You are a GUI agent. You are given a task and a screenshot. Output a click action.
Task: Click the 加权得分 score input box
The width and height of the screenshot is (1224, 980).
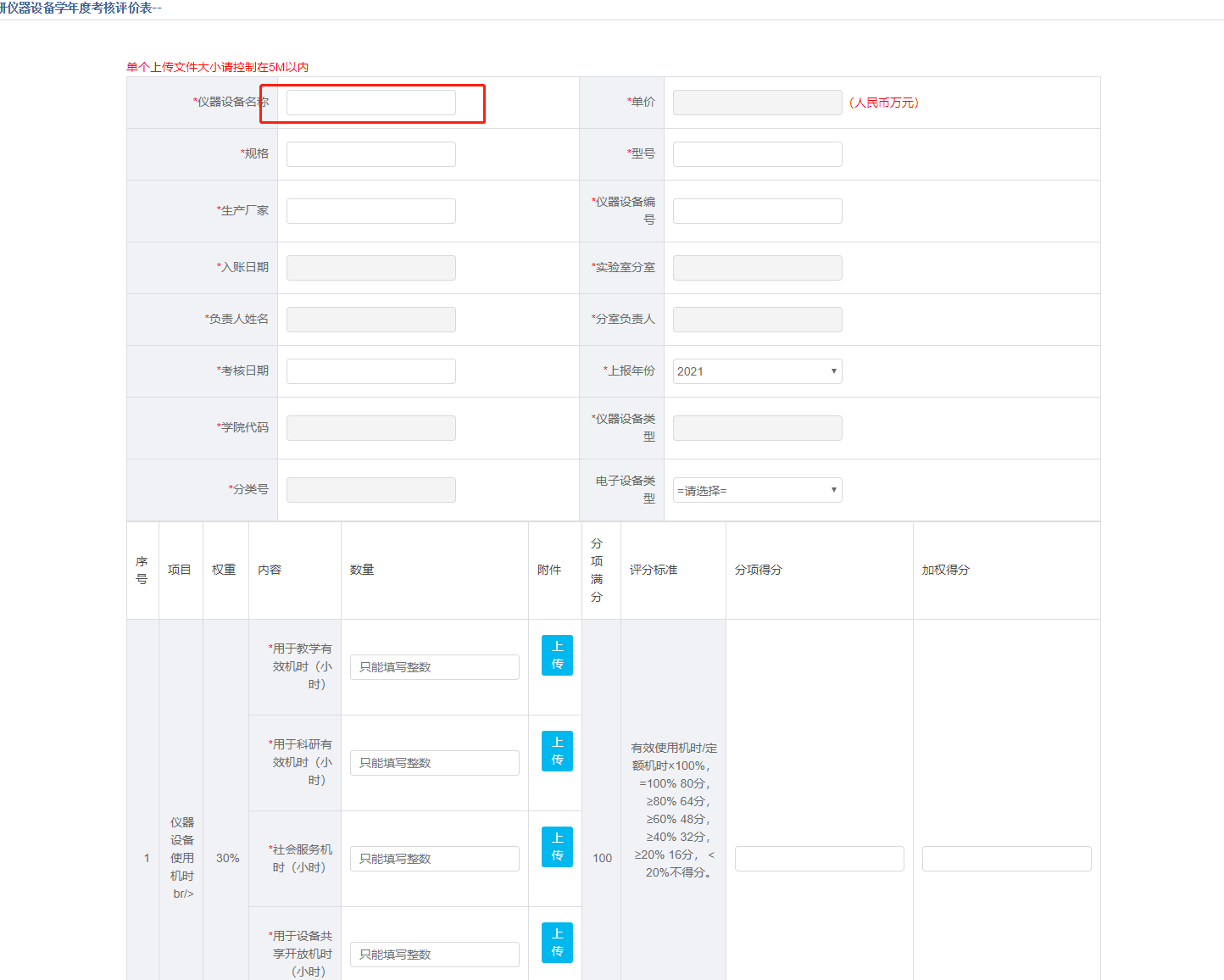click(1006, 859)
